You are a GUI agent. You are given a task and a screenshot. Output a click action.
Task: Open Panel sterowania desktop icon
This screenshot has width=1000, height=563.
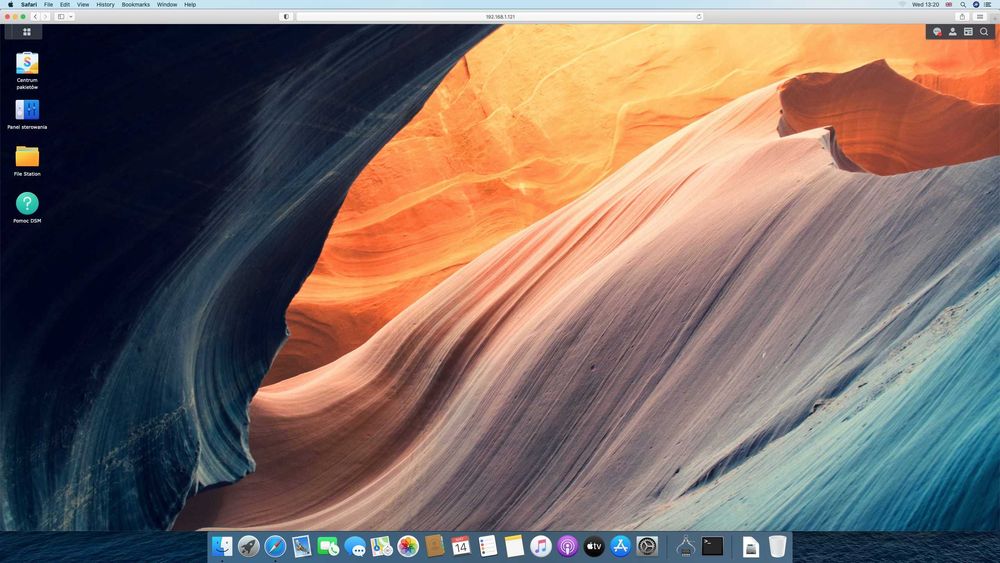[27, 115]
